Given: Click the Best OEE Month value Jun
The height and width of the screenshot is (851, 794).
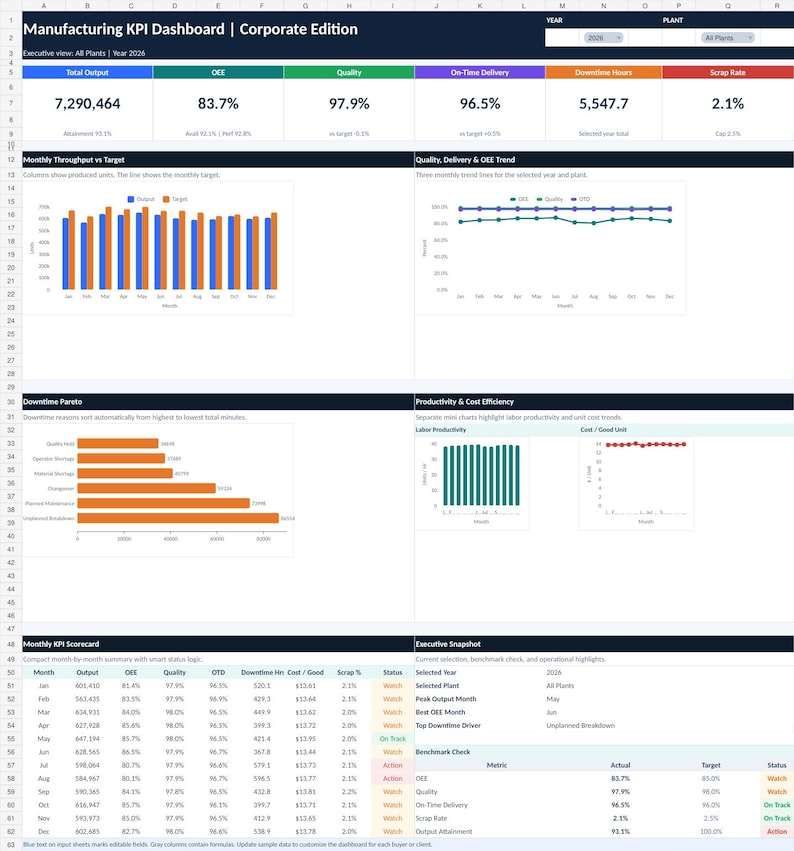Looking at the screenshot, I should 551,713.
